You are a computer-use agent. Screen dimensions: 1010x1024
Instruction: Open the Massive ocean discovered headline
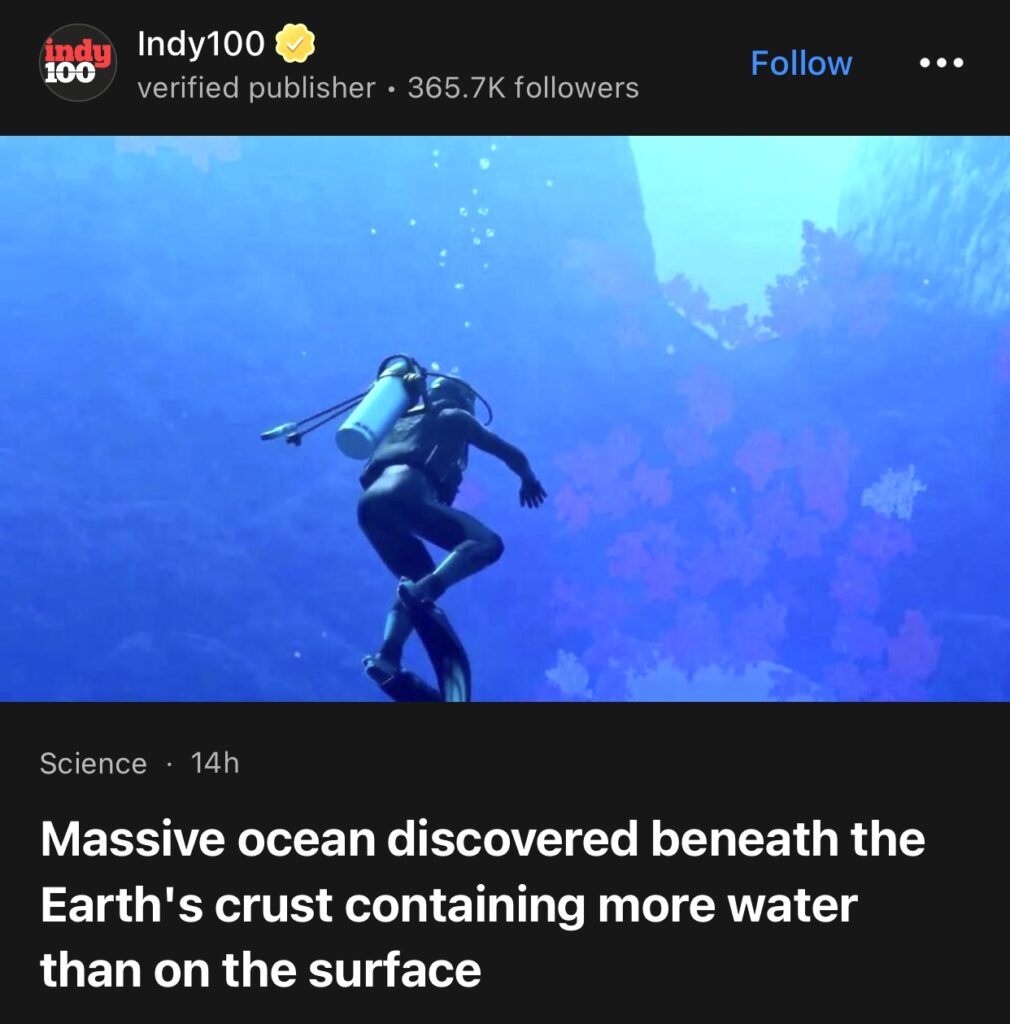coord(482,904)
